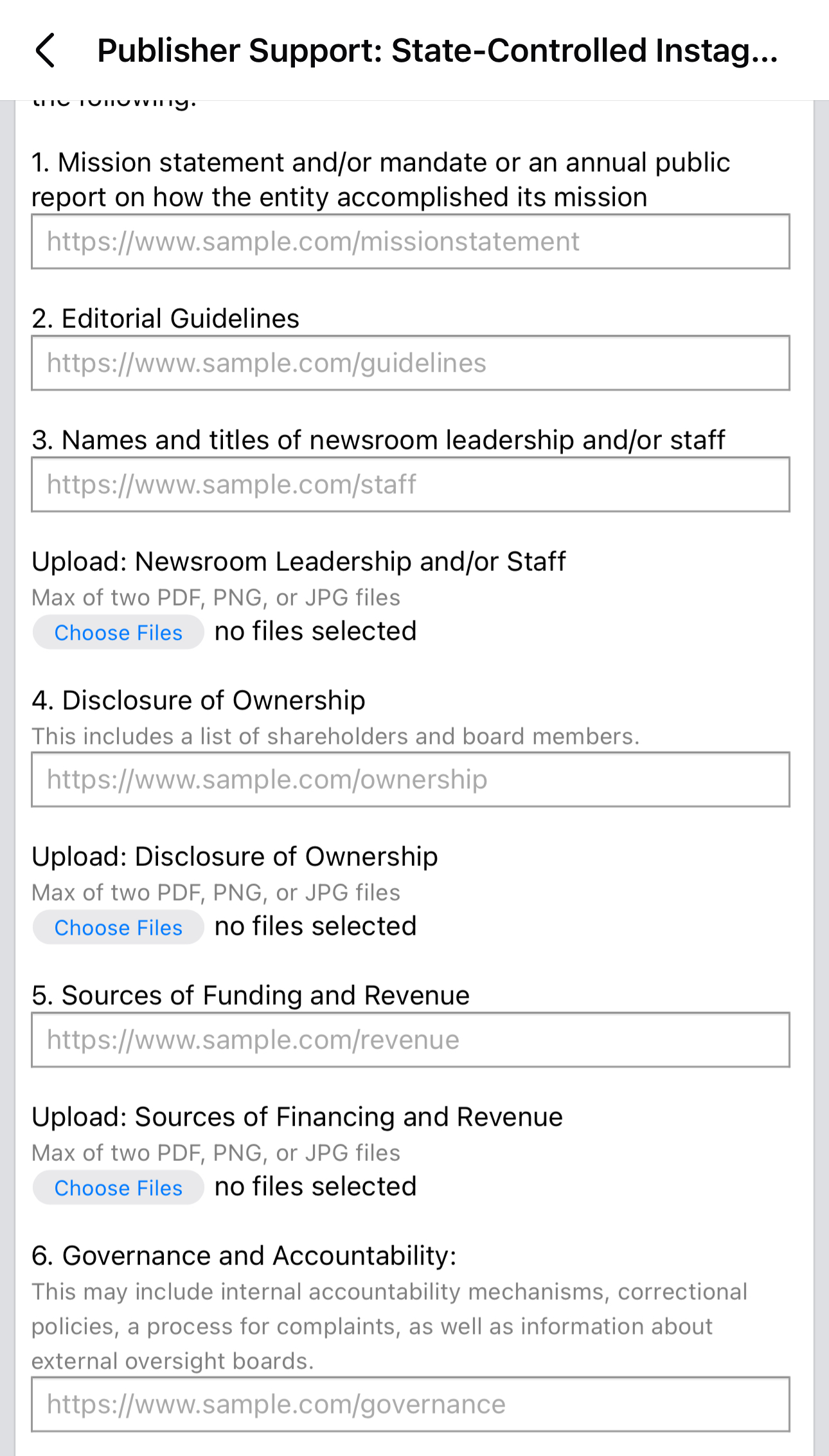The width and height of the screenshot is (829, 1456).
Task: Click the Editorial Guidelines URL input
Action: [410, 363]
